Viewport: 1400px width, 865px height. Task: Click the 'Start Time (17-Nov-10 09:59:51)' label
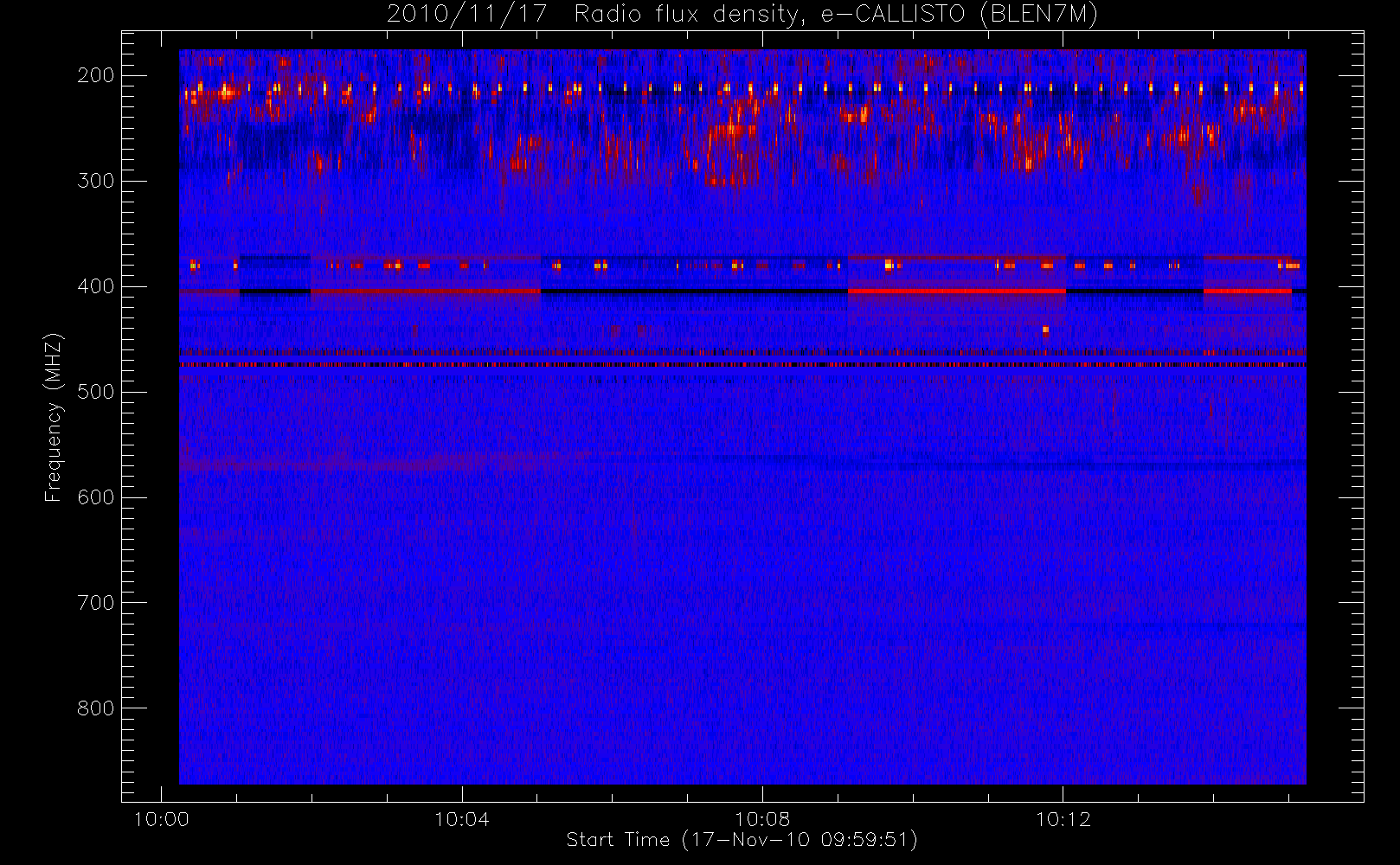pos(742,840)
